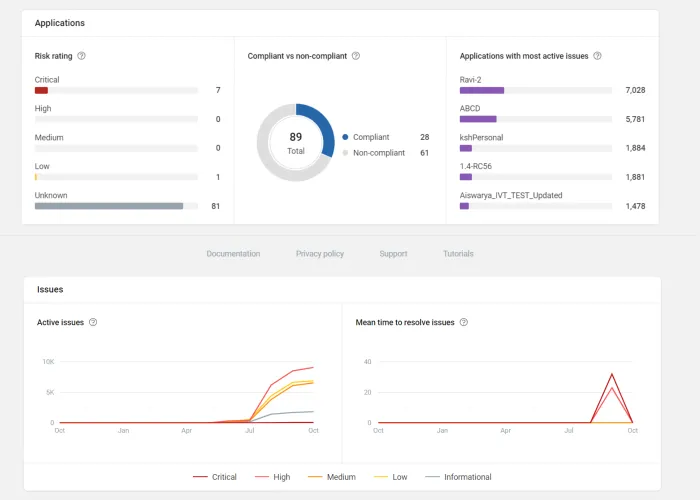The width and height of the screenshot is (700, 500).
Task: Click help icon beside Compliant vs non-compliant
Action: point(356,56)
